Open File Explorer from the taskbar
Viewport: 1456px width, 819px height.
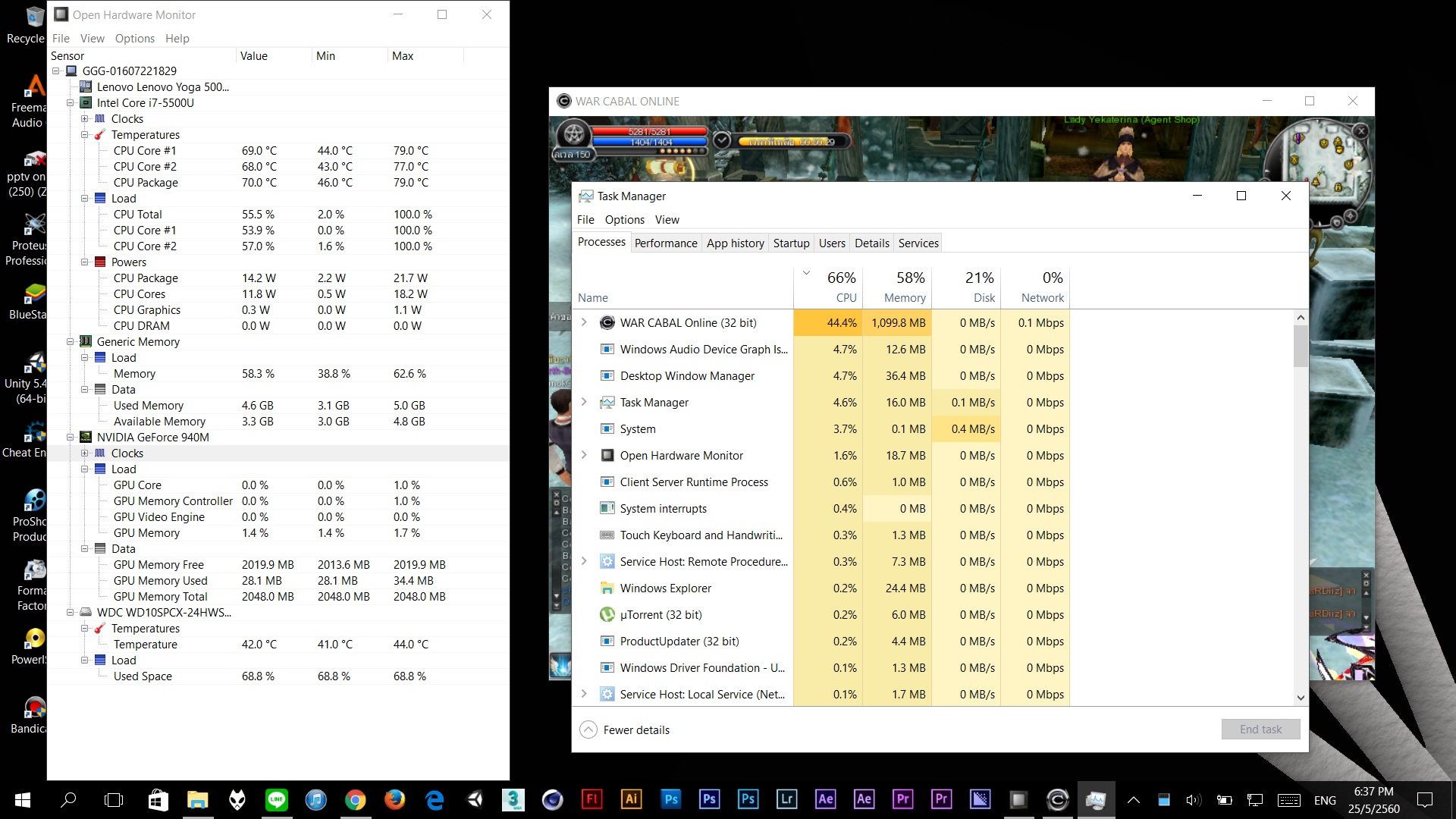click(x=197, y=799)
